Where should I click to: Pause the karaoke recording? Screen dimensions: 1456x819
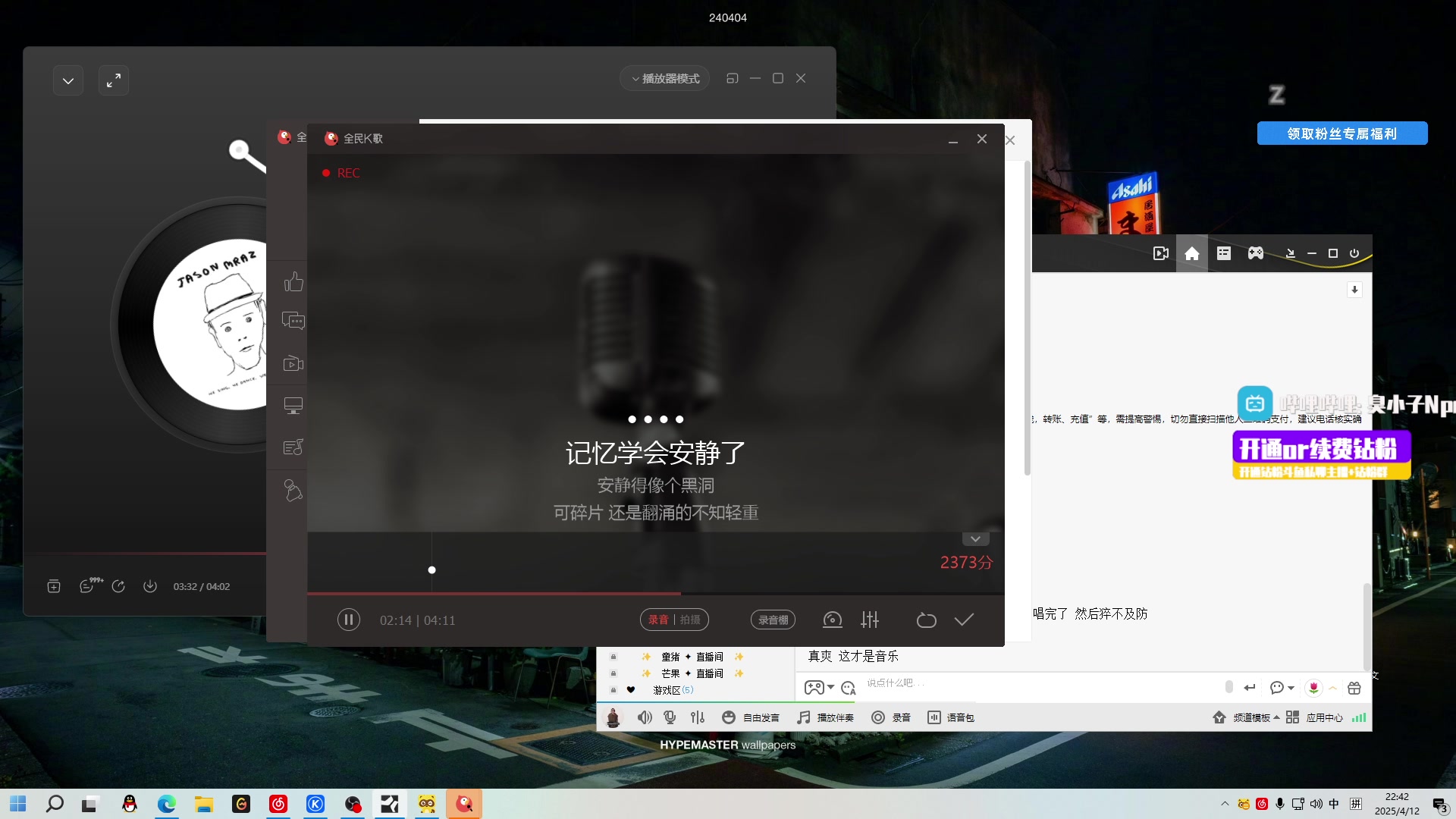(x=348, y=620)
